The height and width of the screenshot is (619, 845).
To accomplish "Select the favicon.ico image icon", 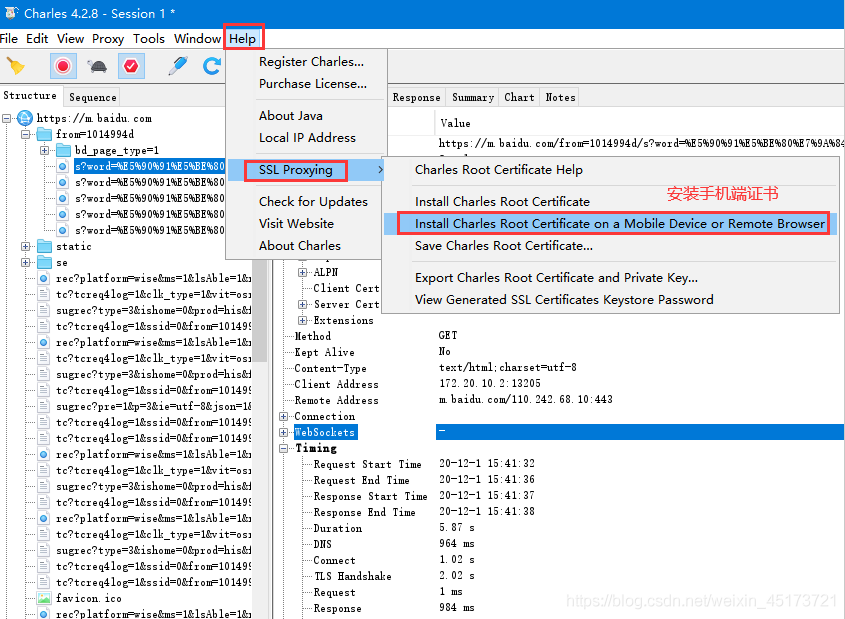I will [x=44, y=598].
